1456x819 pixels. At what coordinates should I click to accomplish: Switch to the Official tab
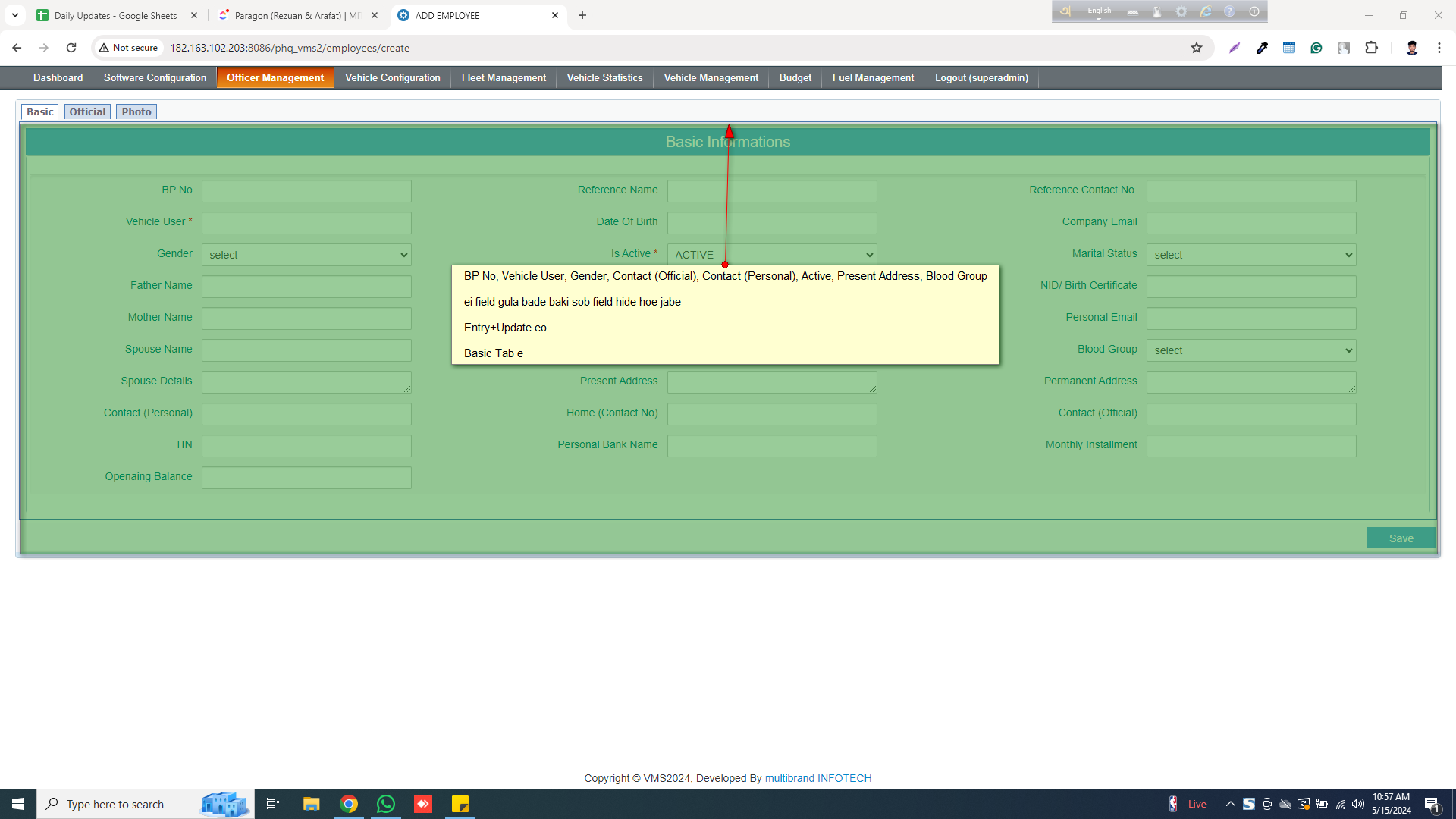(x=87, y=111)
